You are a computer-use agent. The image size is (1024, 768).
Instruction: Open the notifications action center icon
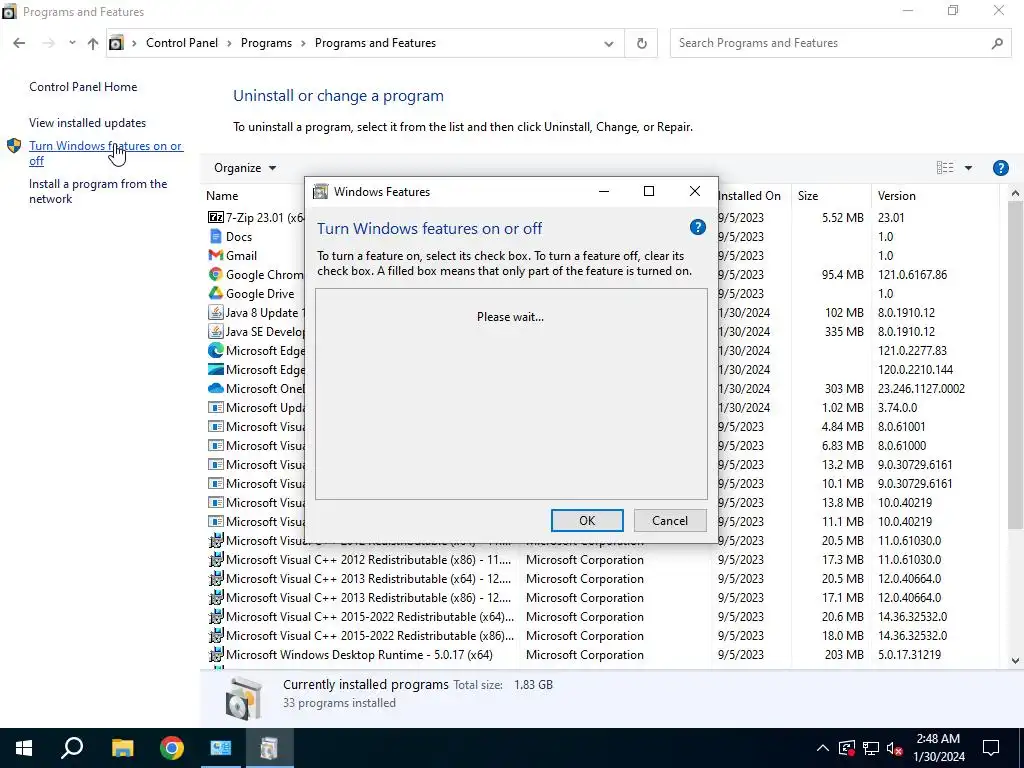pyautogui.click(x=991, y=748)
